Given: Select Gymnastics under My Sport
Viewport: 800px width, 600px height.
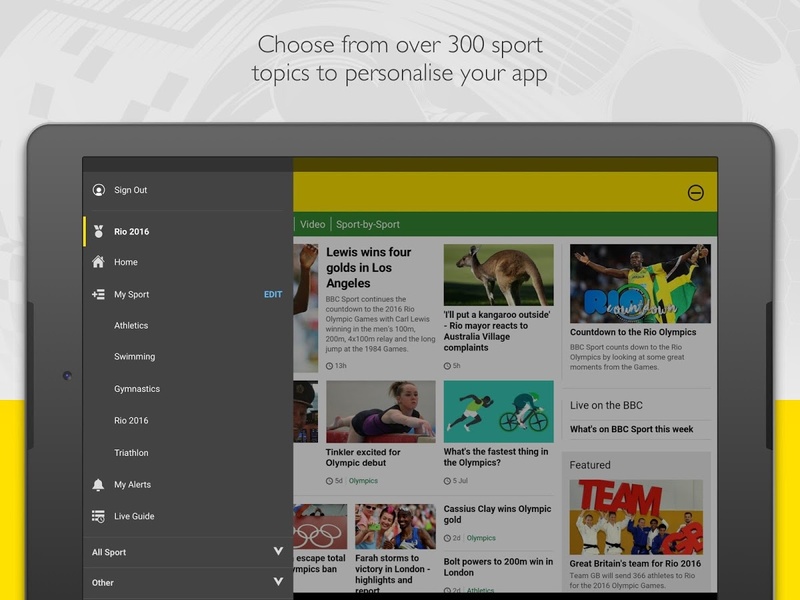Looking at the screenshot, I should (137, 389).
